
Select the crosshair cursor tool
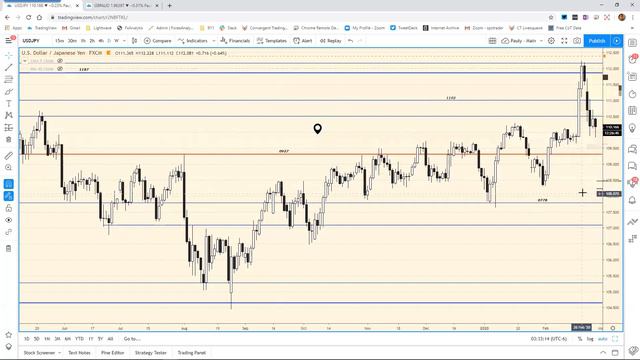[x=9, y=55]
